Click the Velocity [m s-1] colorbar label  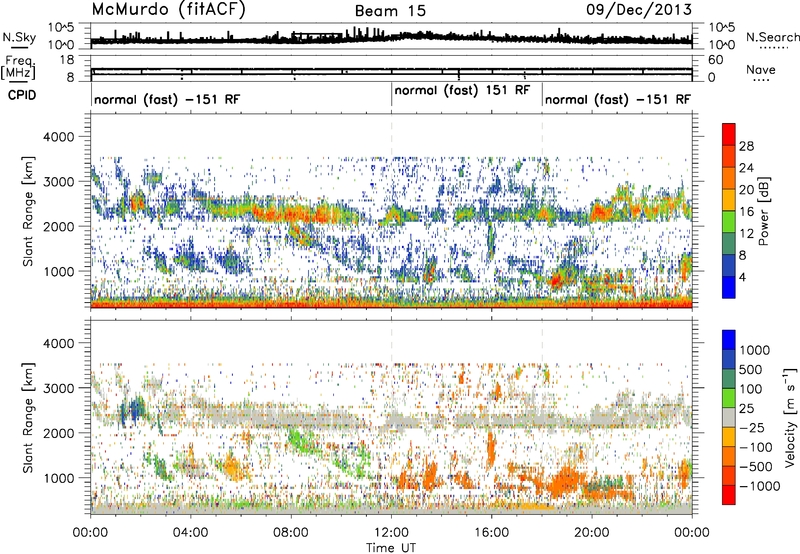[790, 418]
